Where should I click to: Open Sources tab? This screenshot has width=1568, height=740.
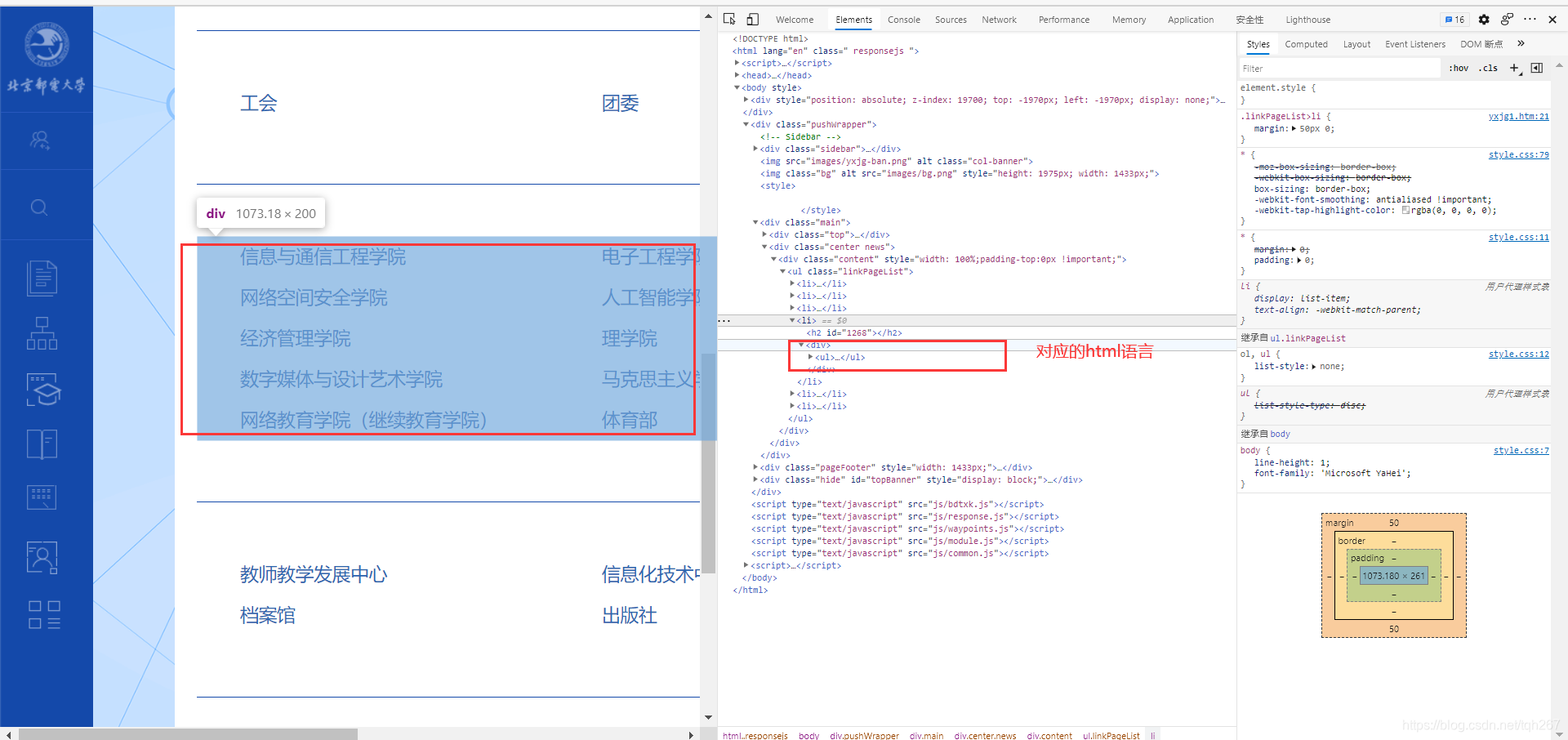click(x=951, y=20)
